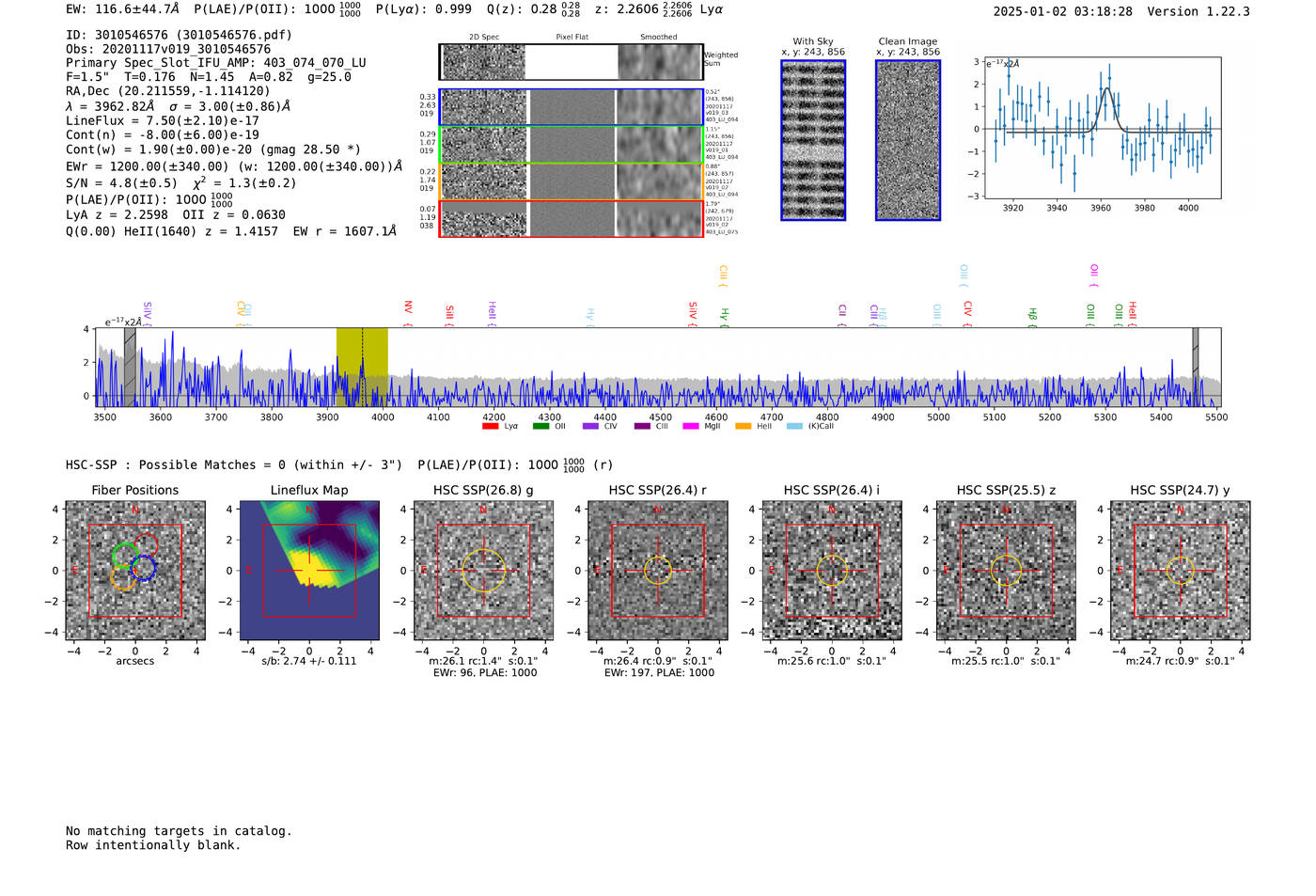1316x896 pixels.
Task: Open the HSC SSP(26.4) i cutout
Action: [832, 571]
